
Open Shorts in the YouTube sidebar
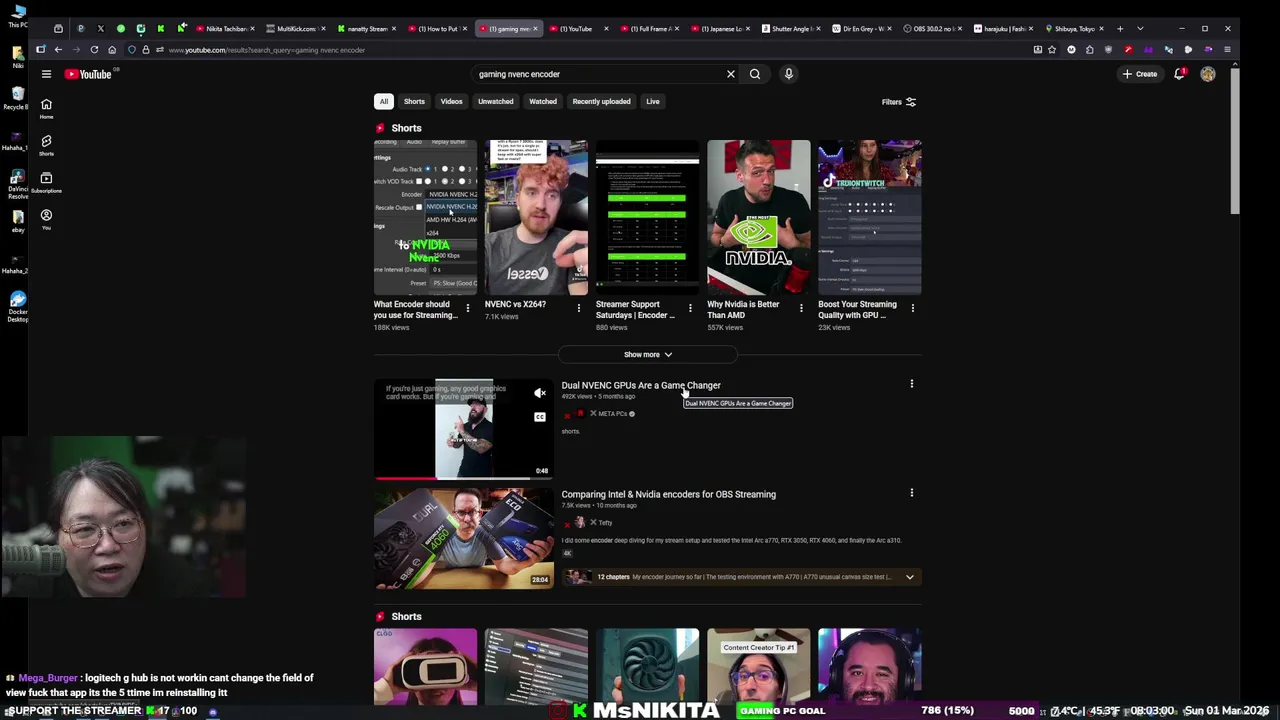[46, 145]
